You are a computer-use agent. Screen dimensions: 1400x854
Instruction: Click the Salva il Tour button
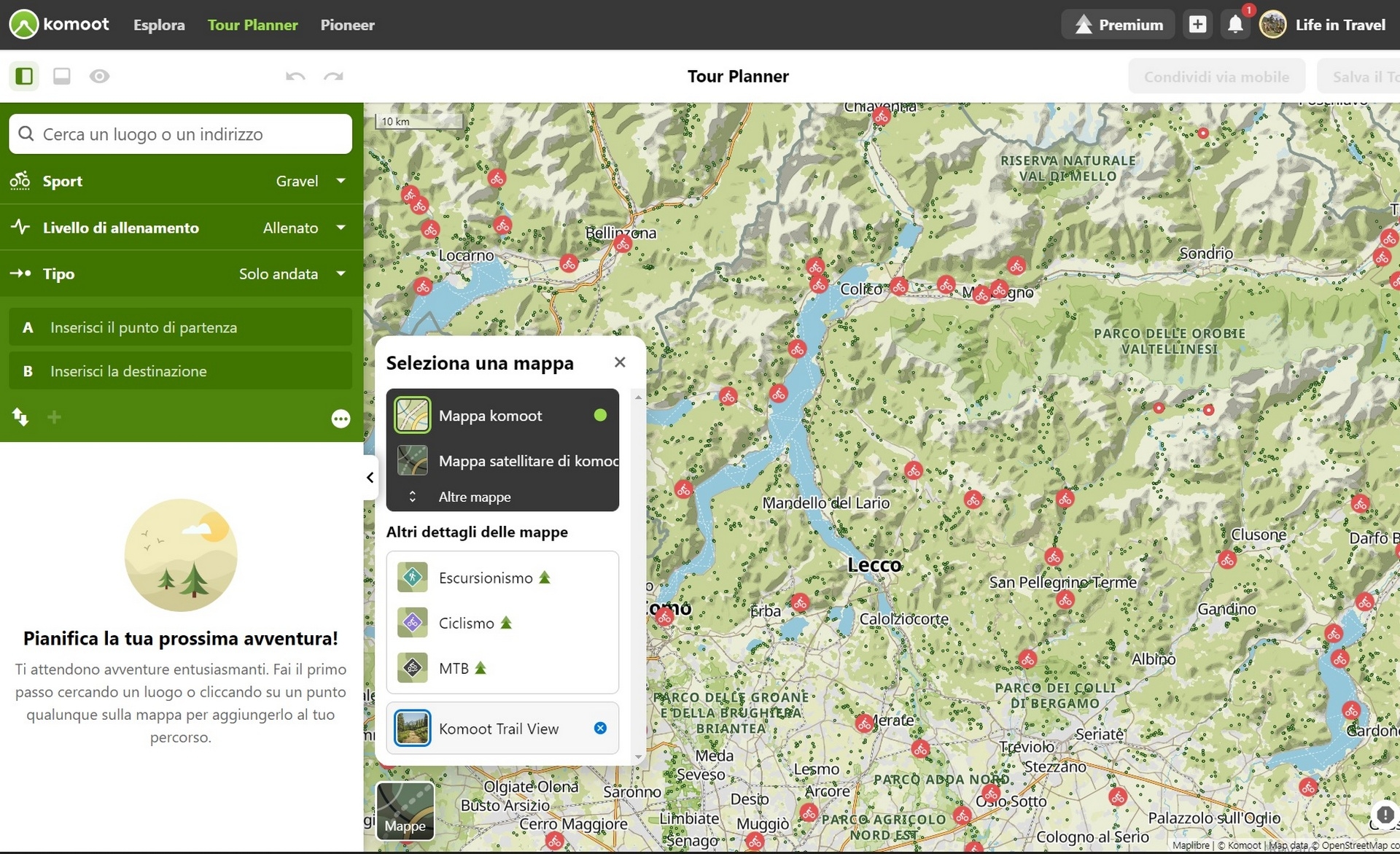[1358, 77]
